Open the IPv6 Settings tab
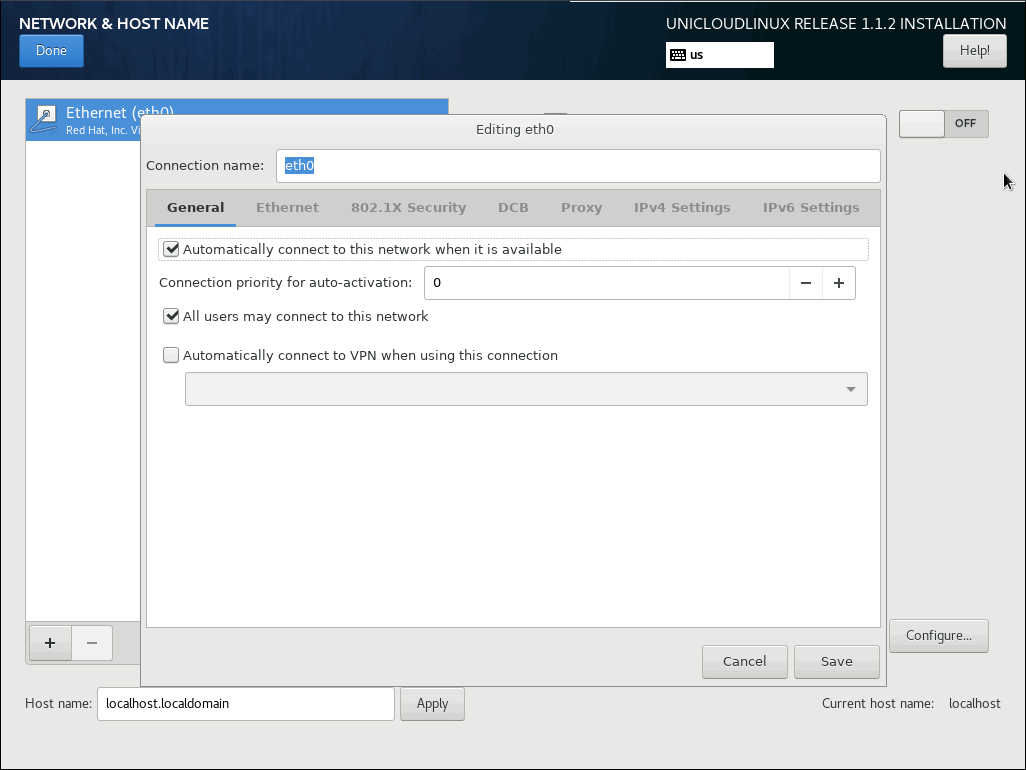The height and width of the screenshot is (770, 1026). tap(811, 207)
